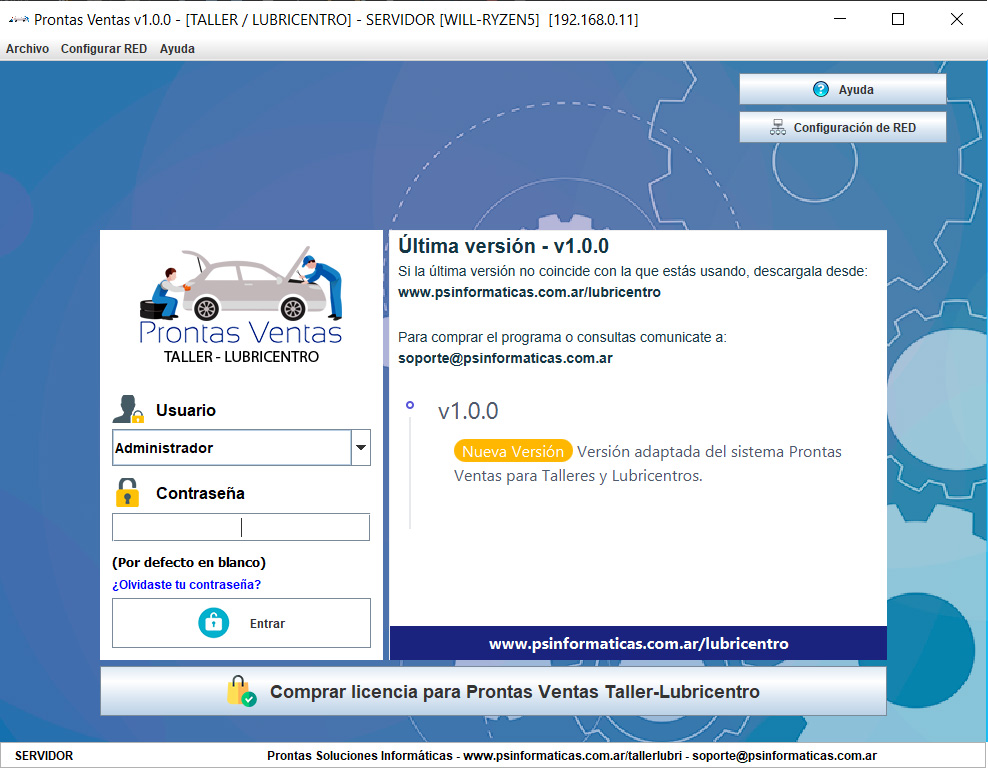Click the user silhouette icon beside Usuario
Viewport: 988px width, 769px height.
(x=128, y=409)
